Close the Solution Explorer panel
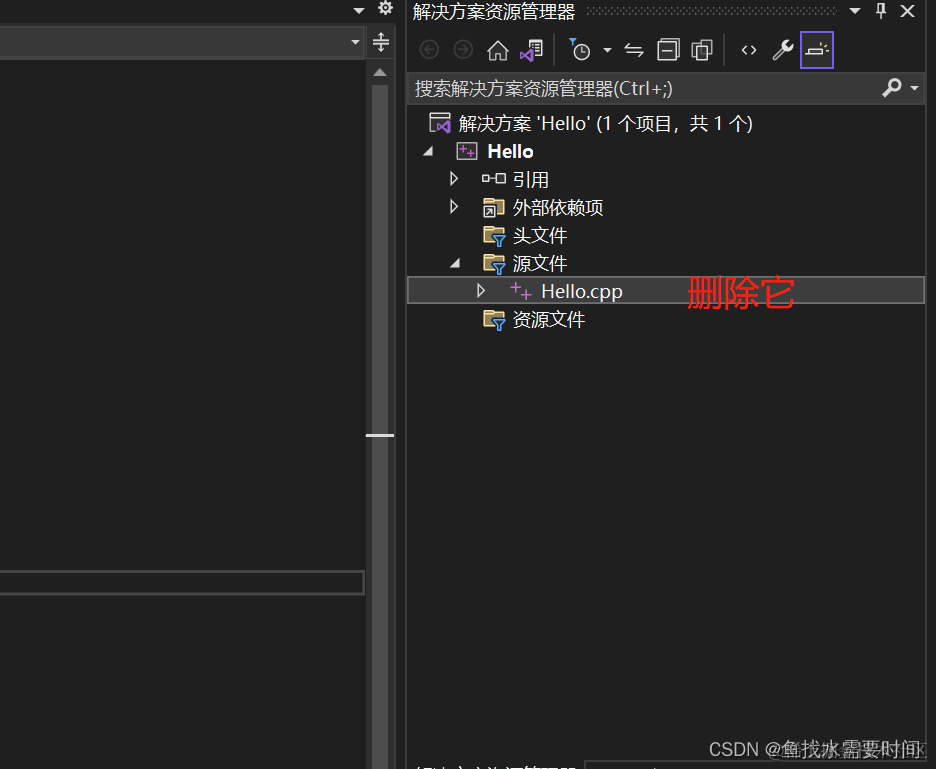 [x=907, y=11]
